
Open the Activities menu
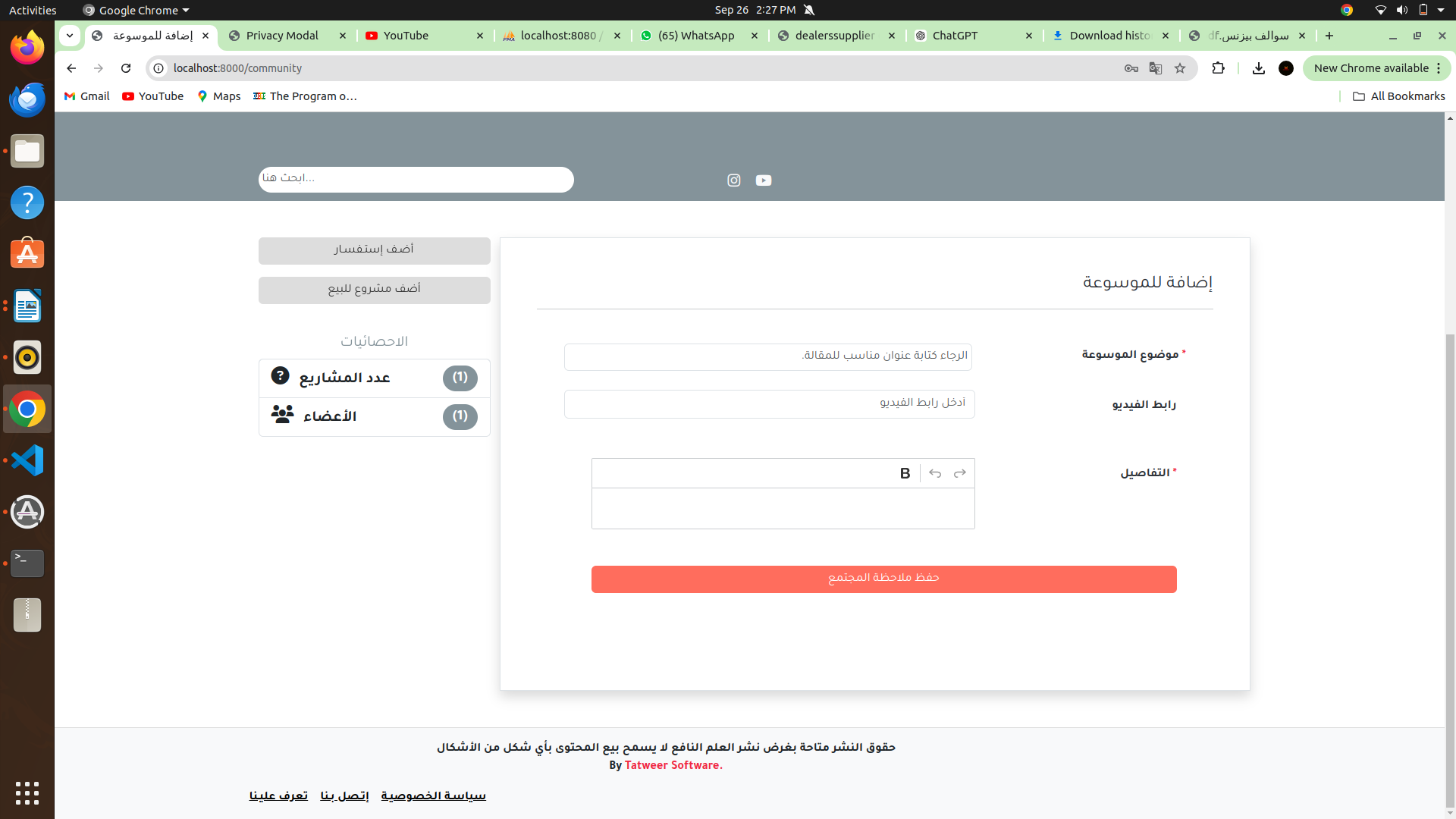32,10
